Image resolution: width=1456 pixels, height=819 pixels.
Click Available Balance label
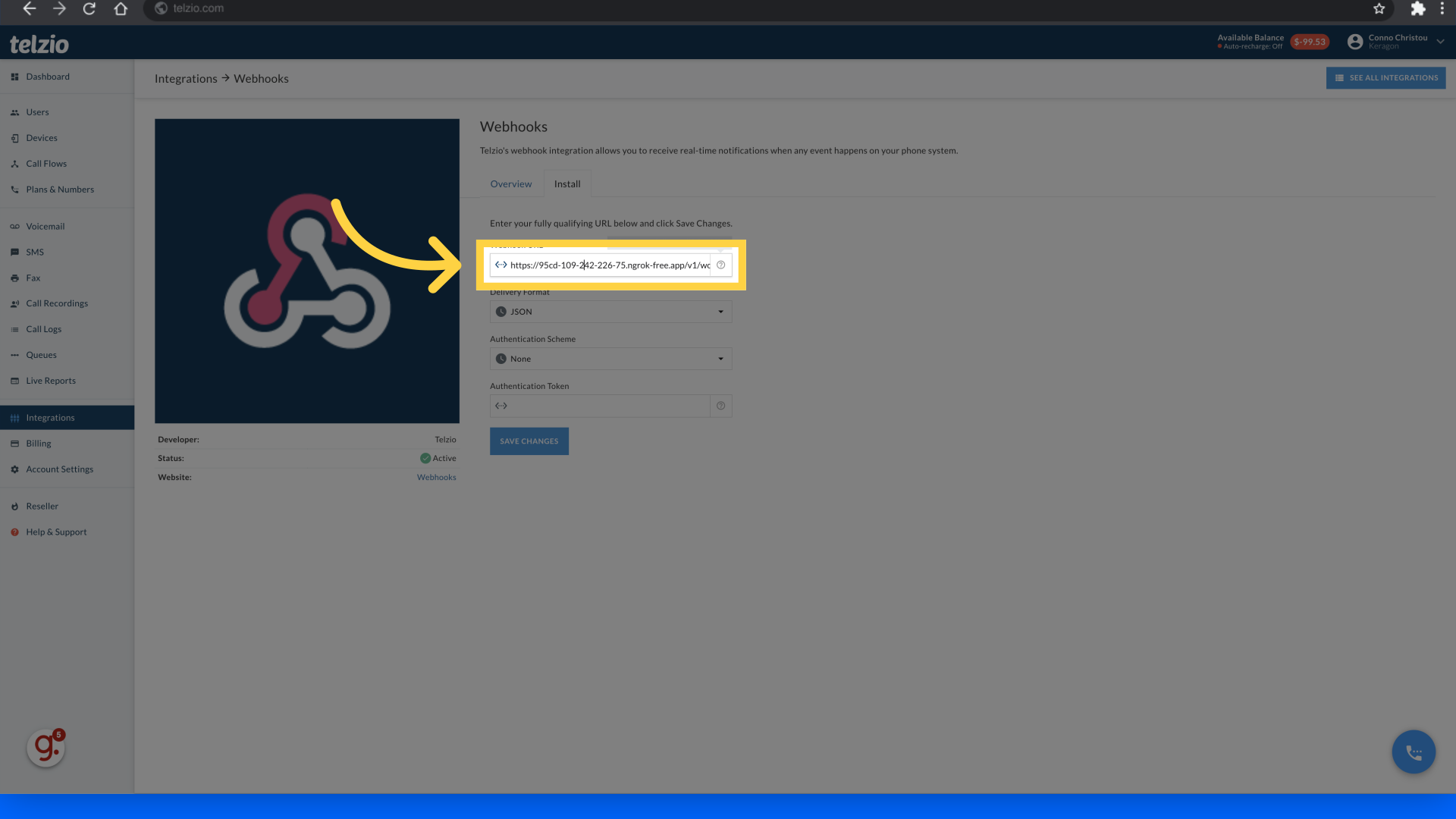(x=1250, y=38)
